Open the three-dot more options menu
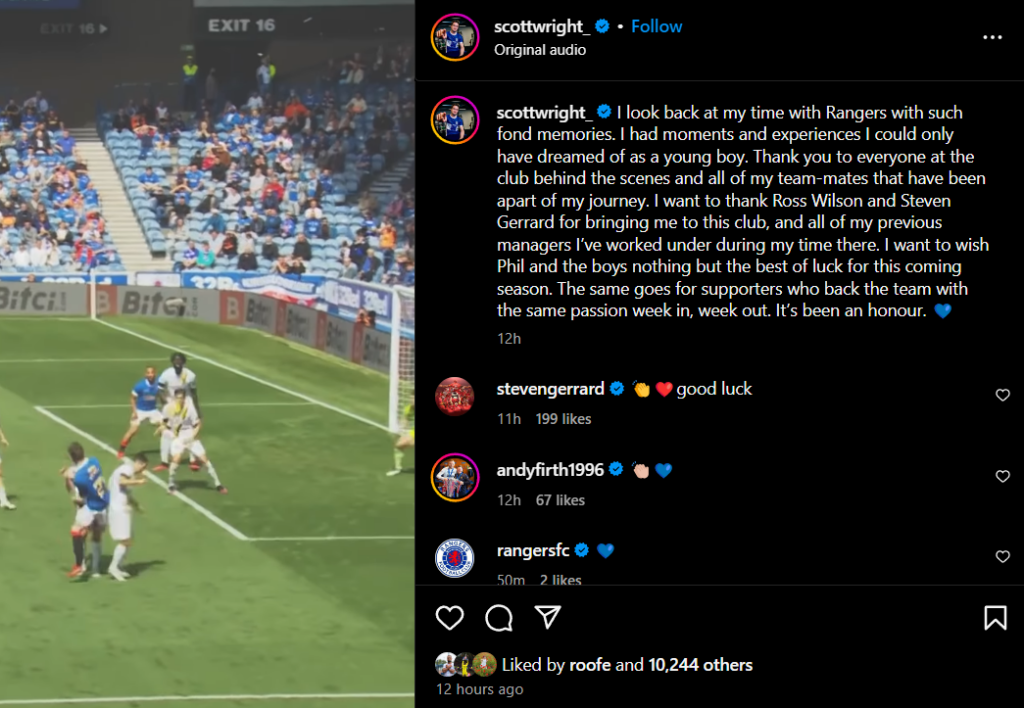This screenshot has height=708, width=1024. (x=992, y=37)
